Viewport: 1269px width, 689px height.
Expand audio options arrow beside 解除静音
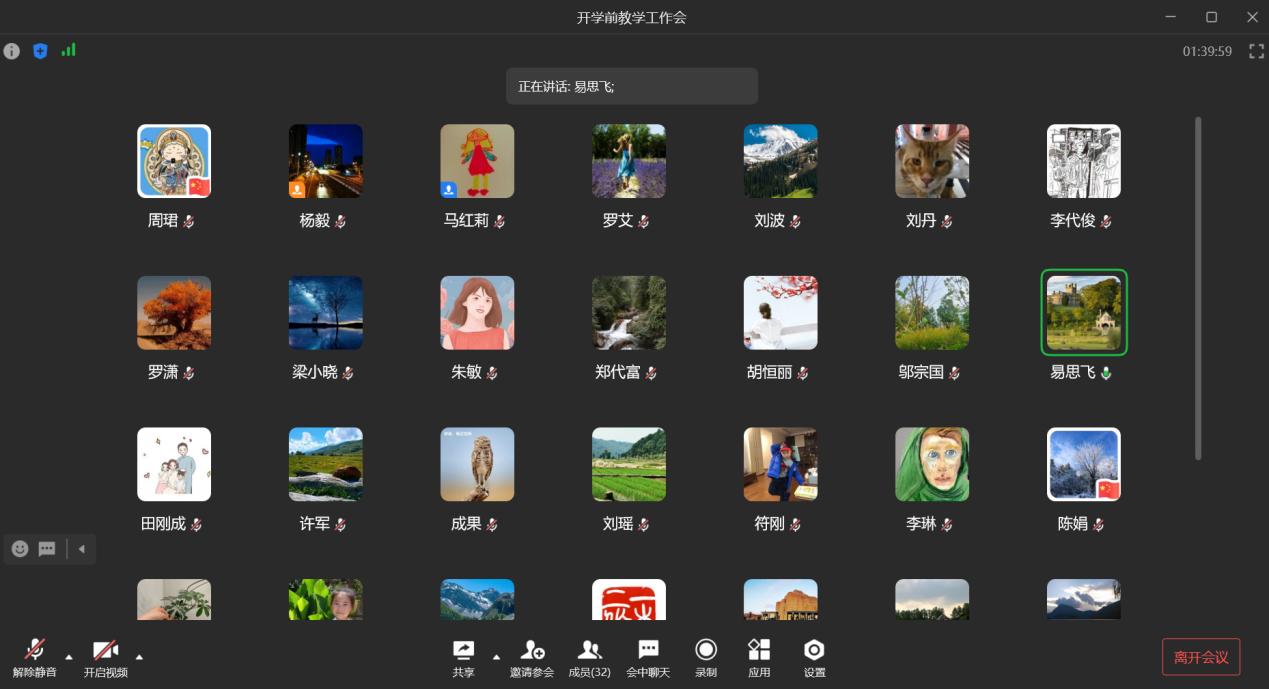69,657
